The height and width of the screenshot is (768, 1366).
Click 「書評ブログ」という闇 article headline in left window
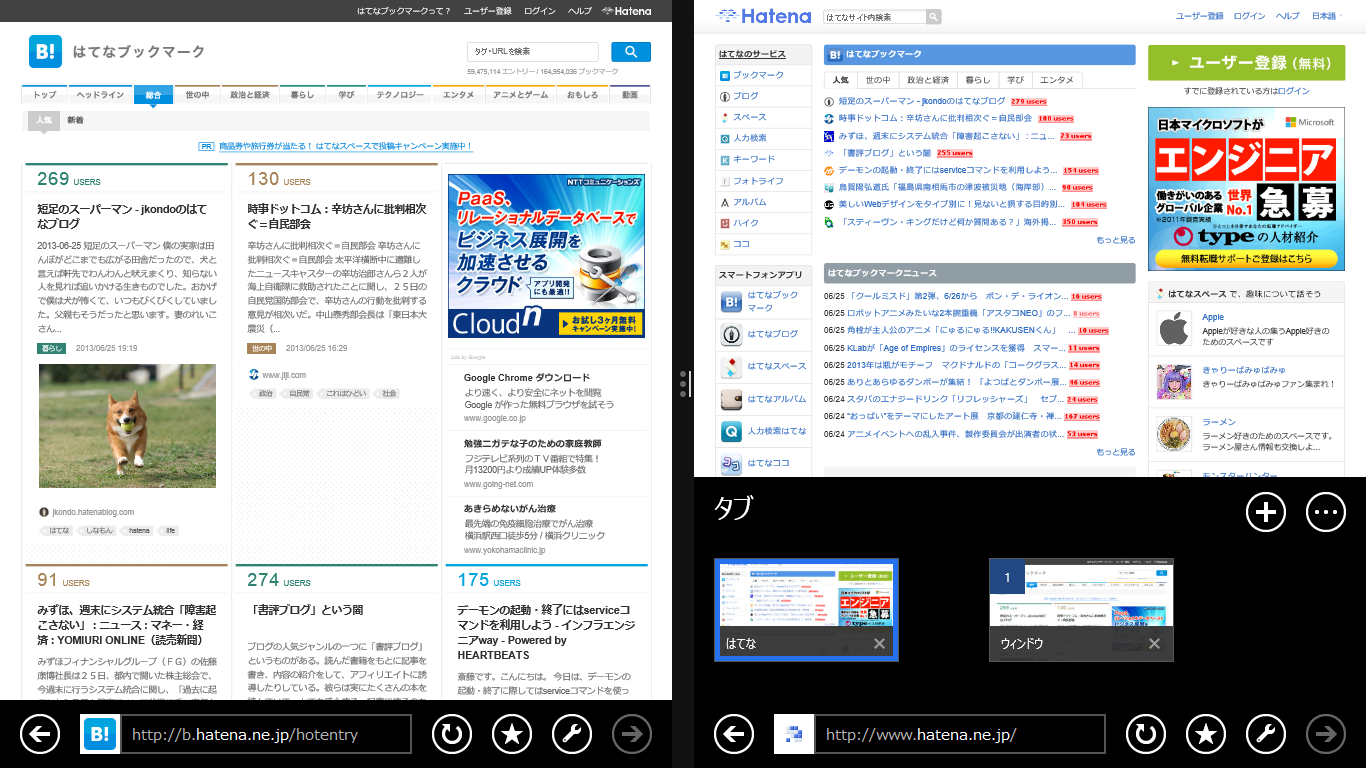[305, 609]
